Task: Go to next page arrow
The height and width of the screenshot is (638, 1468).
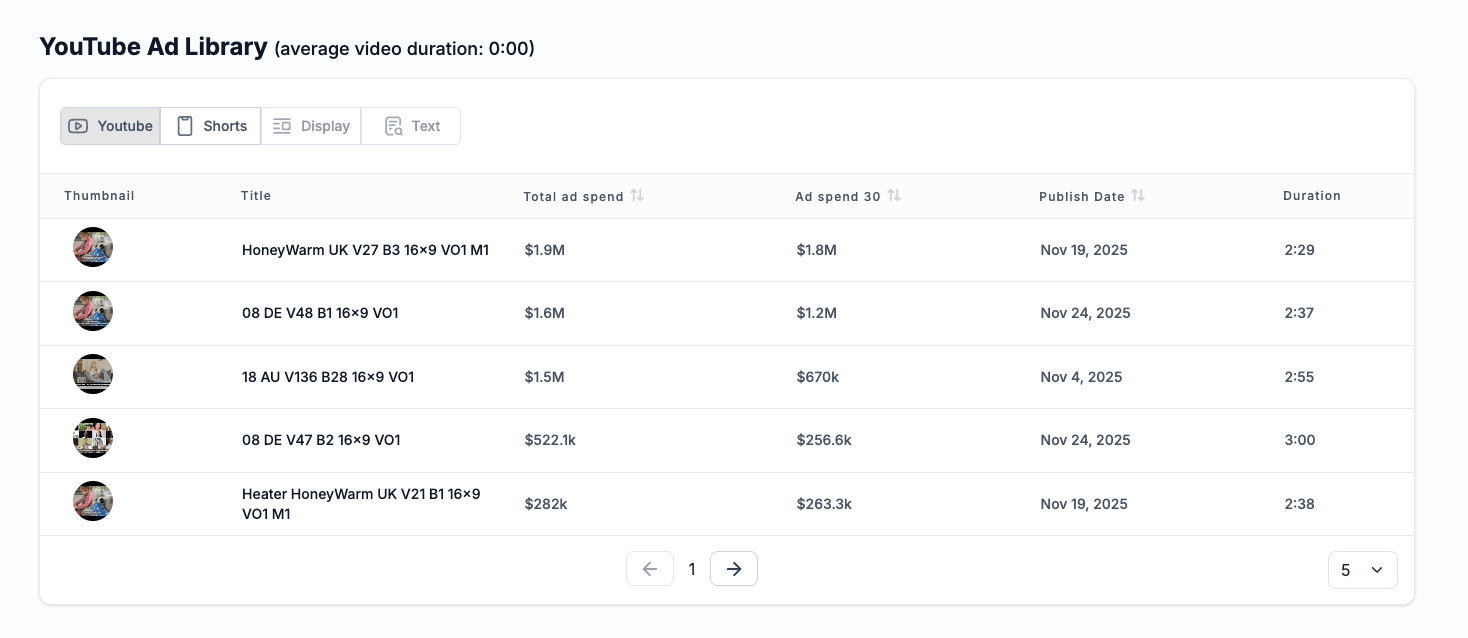Action: click(734, 569)
